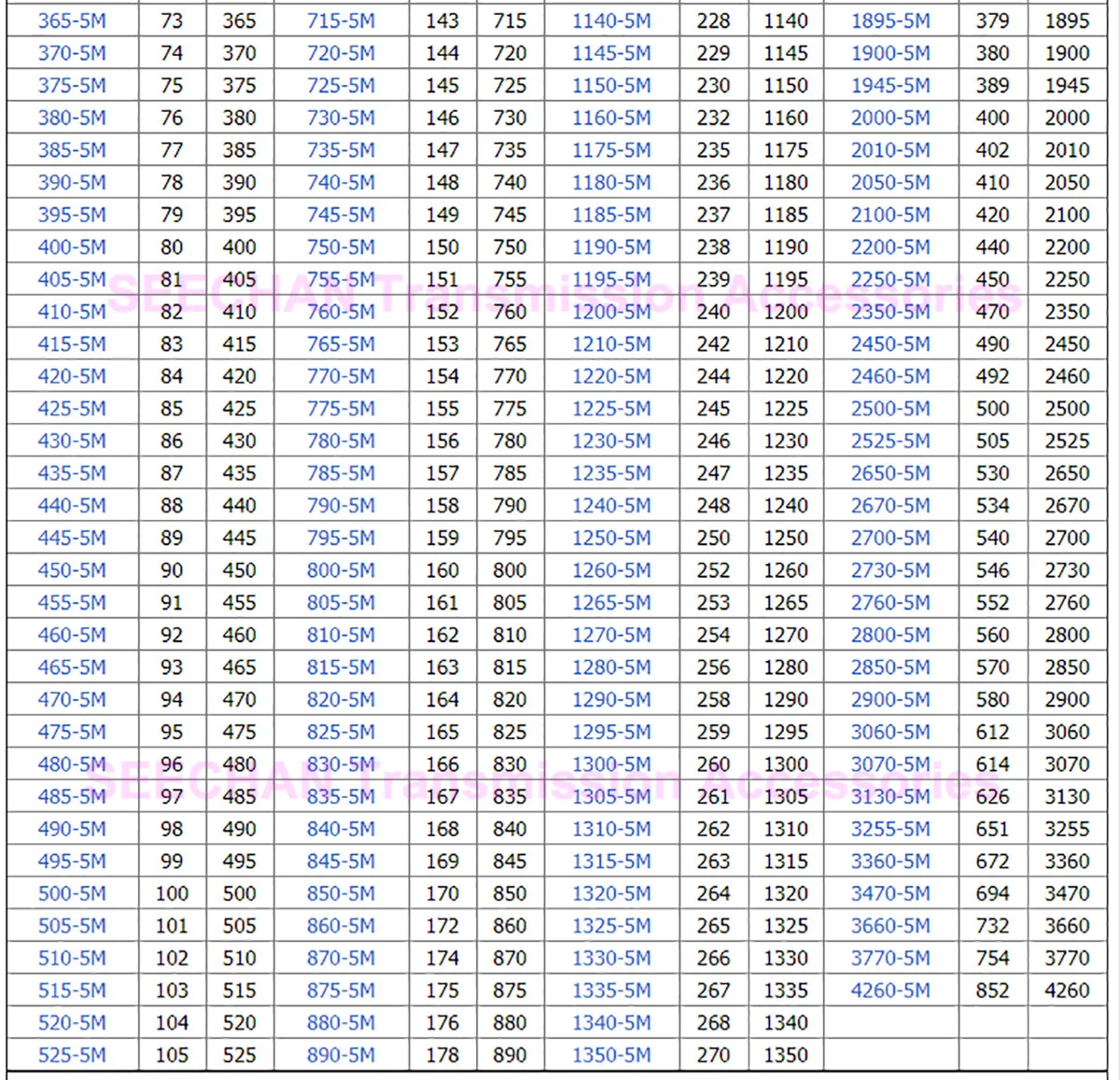Open the 3255-5M link

pyautogui.click(x=890, y=829)
